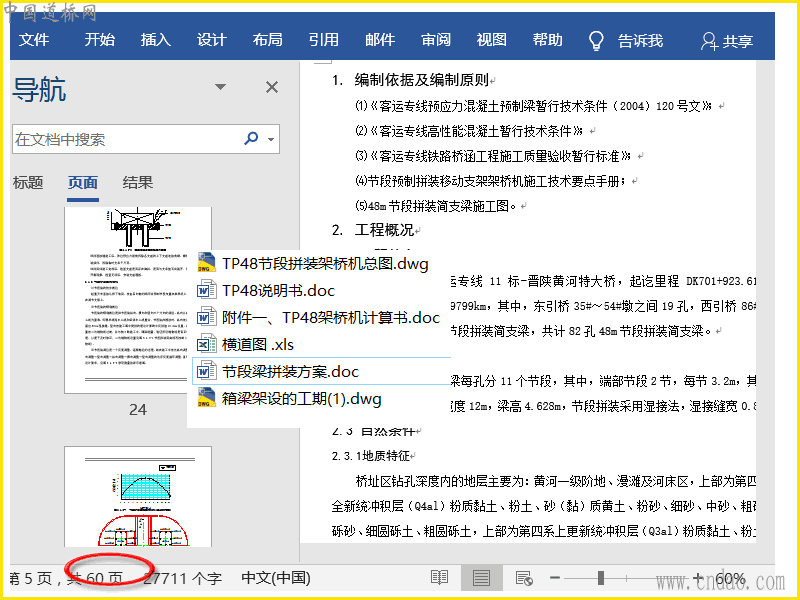Close the 导航 navigation pane

pos(272,87)
